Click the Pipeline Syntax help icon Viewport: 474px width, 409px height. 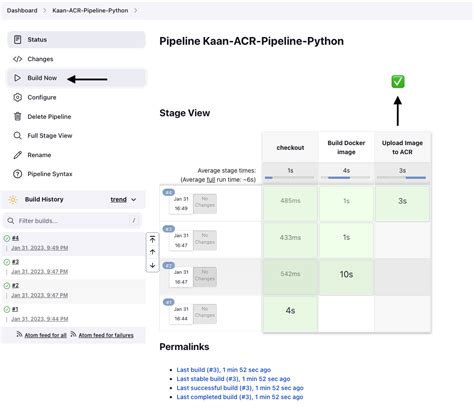coord(17,174)
